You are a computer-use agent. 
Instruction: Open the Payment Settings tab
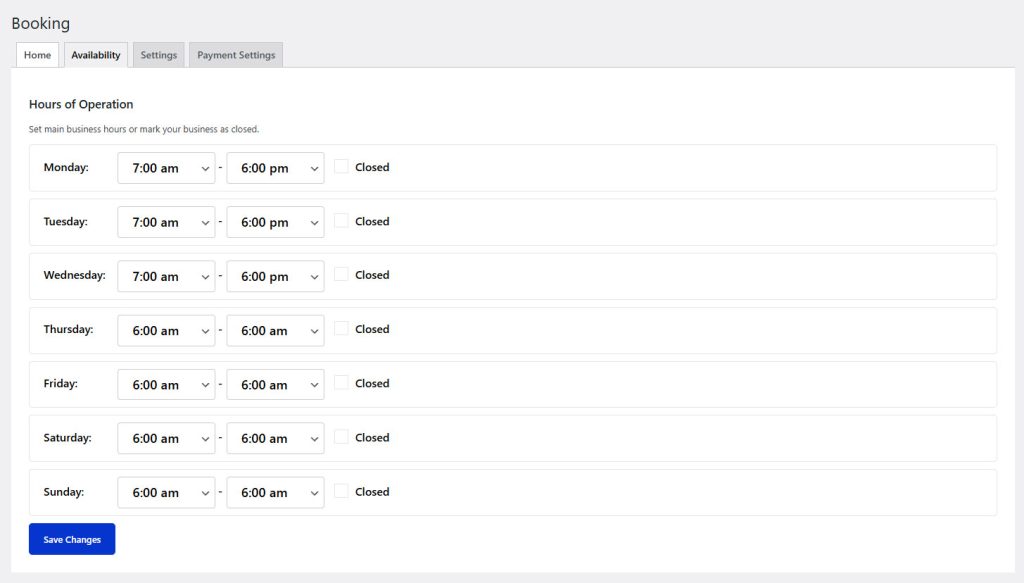tap(236, 55)
